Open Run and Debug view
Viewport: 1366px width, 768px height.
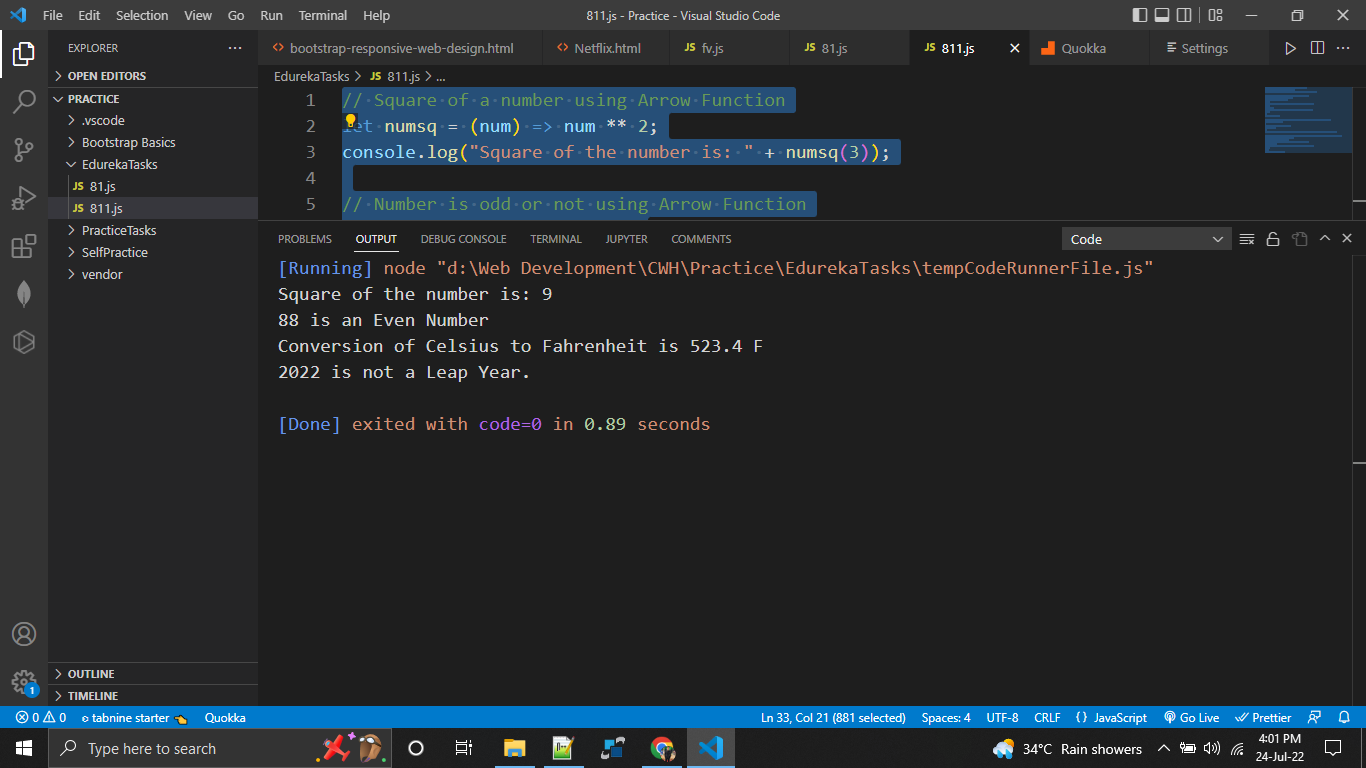pos(24,196)
